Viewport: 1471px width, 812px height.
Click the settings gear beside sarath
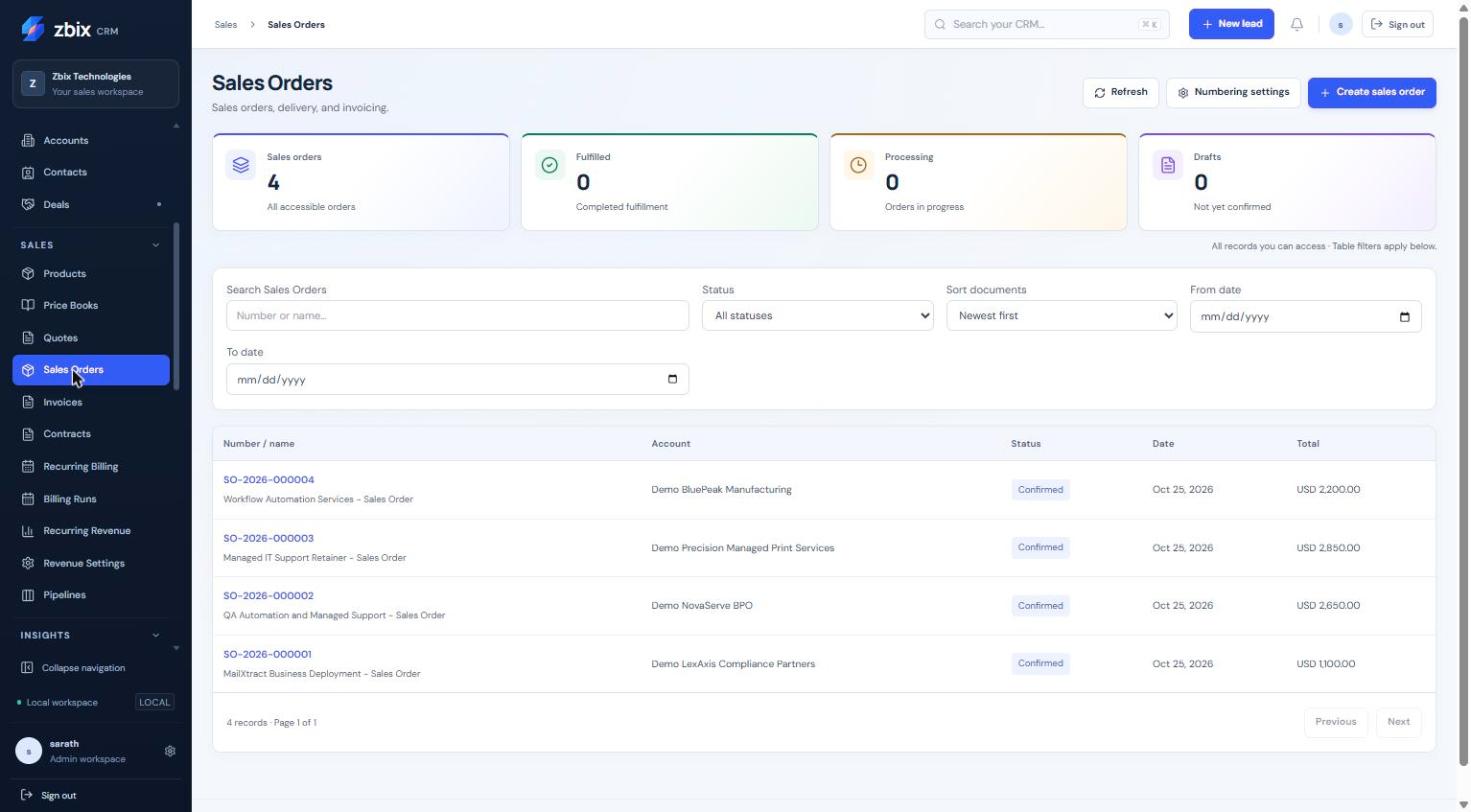(170, 751)
